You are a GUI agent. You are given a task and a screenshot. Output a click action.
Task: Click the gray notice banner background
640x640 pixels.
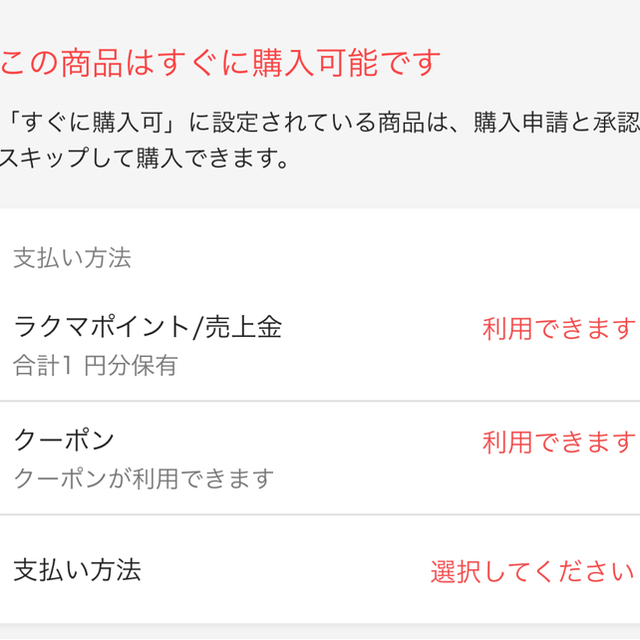click(320, 104)
